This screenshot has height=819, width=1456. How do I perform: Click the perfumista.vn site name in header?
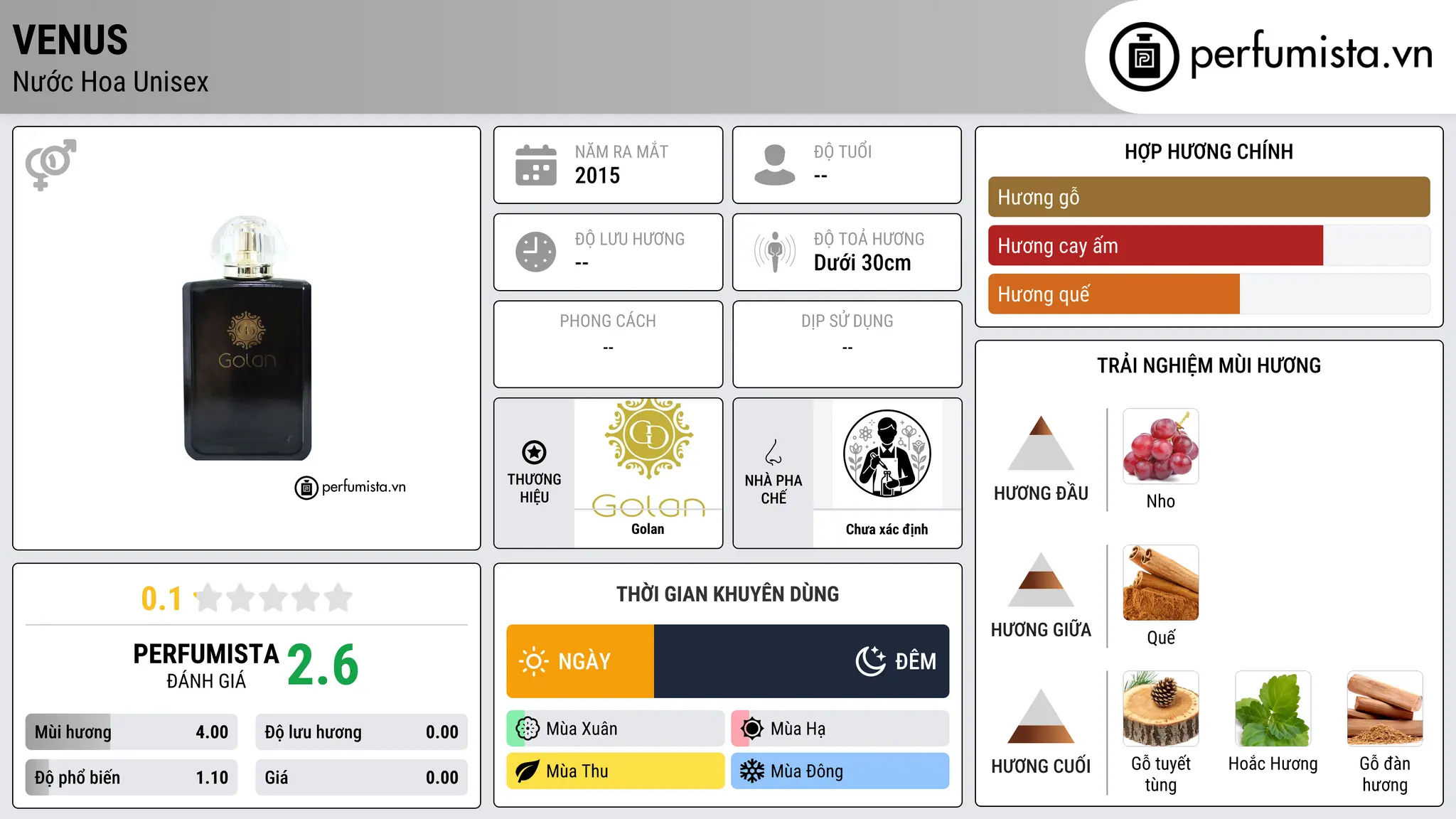(1312, 54)
